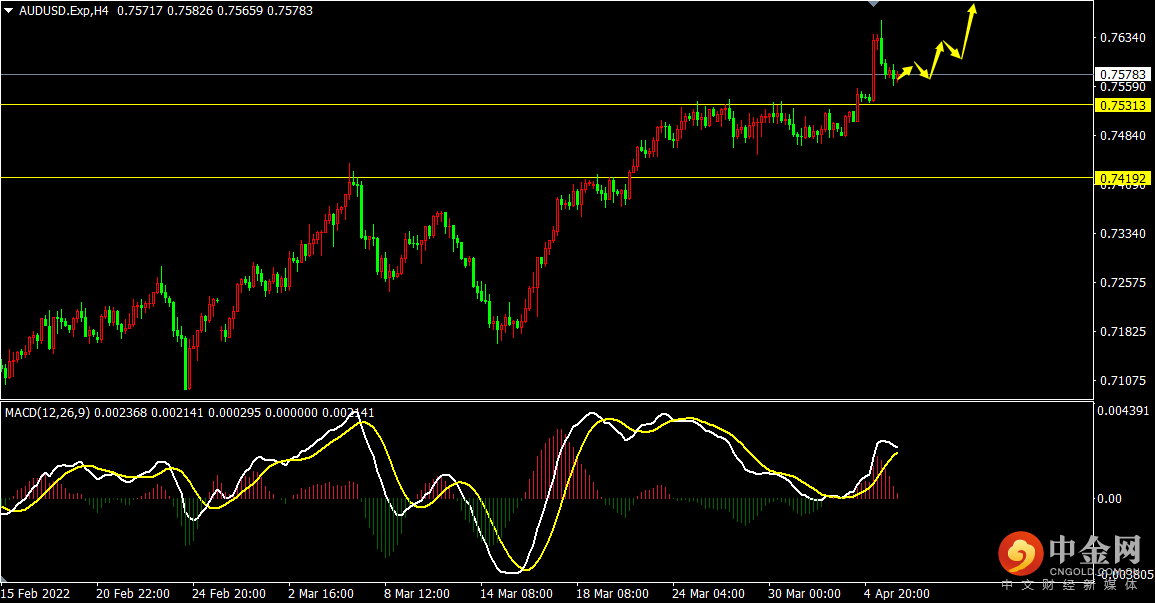Click the 15 Feb 2022 date label

point(35,593)
